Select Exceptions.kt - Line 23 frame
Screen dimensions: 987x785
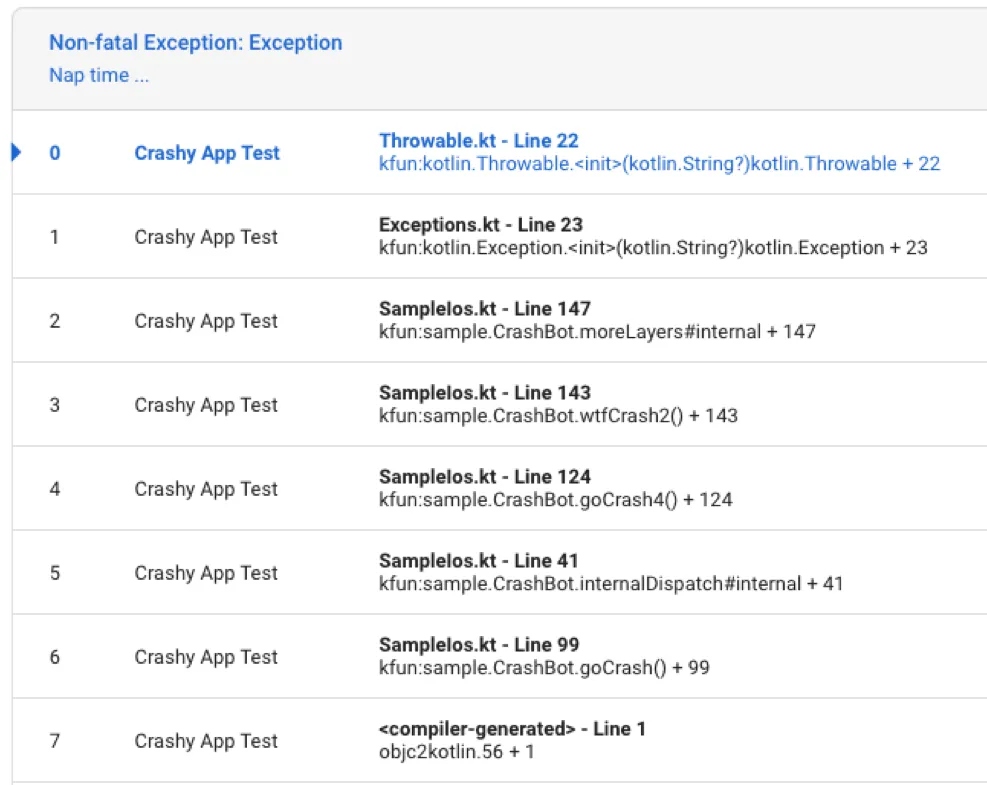click(x=500, y=236)
